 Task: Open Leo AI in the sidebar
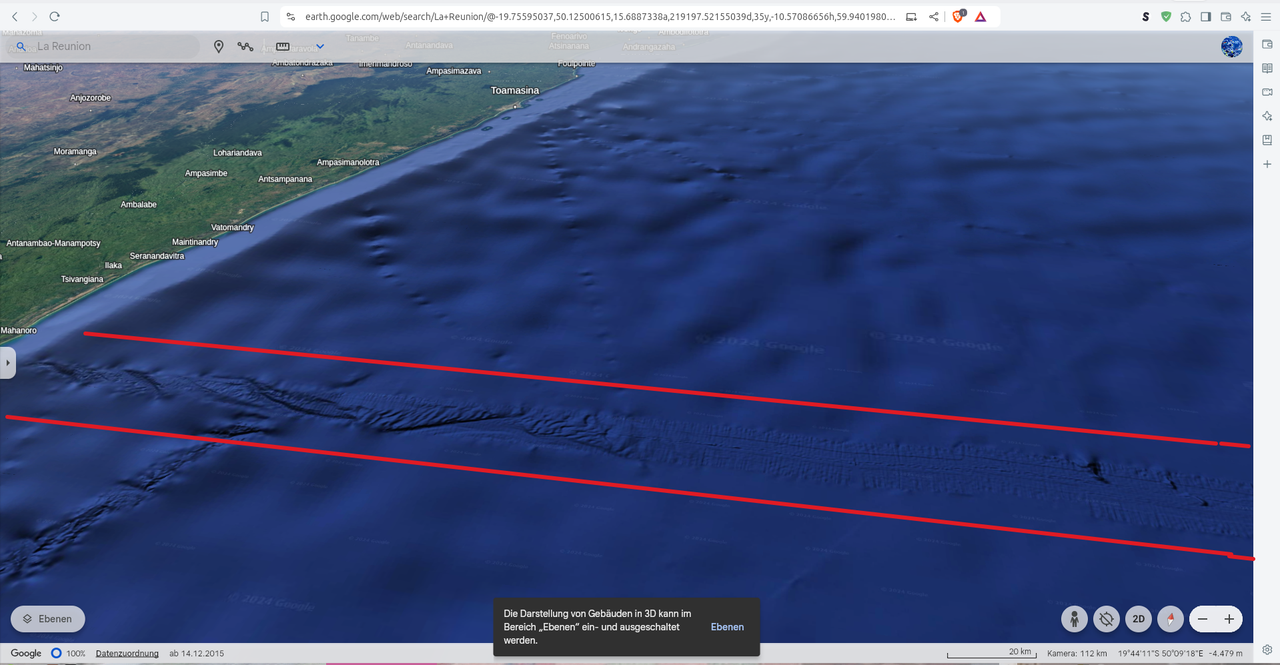pos(1267,116)
